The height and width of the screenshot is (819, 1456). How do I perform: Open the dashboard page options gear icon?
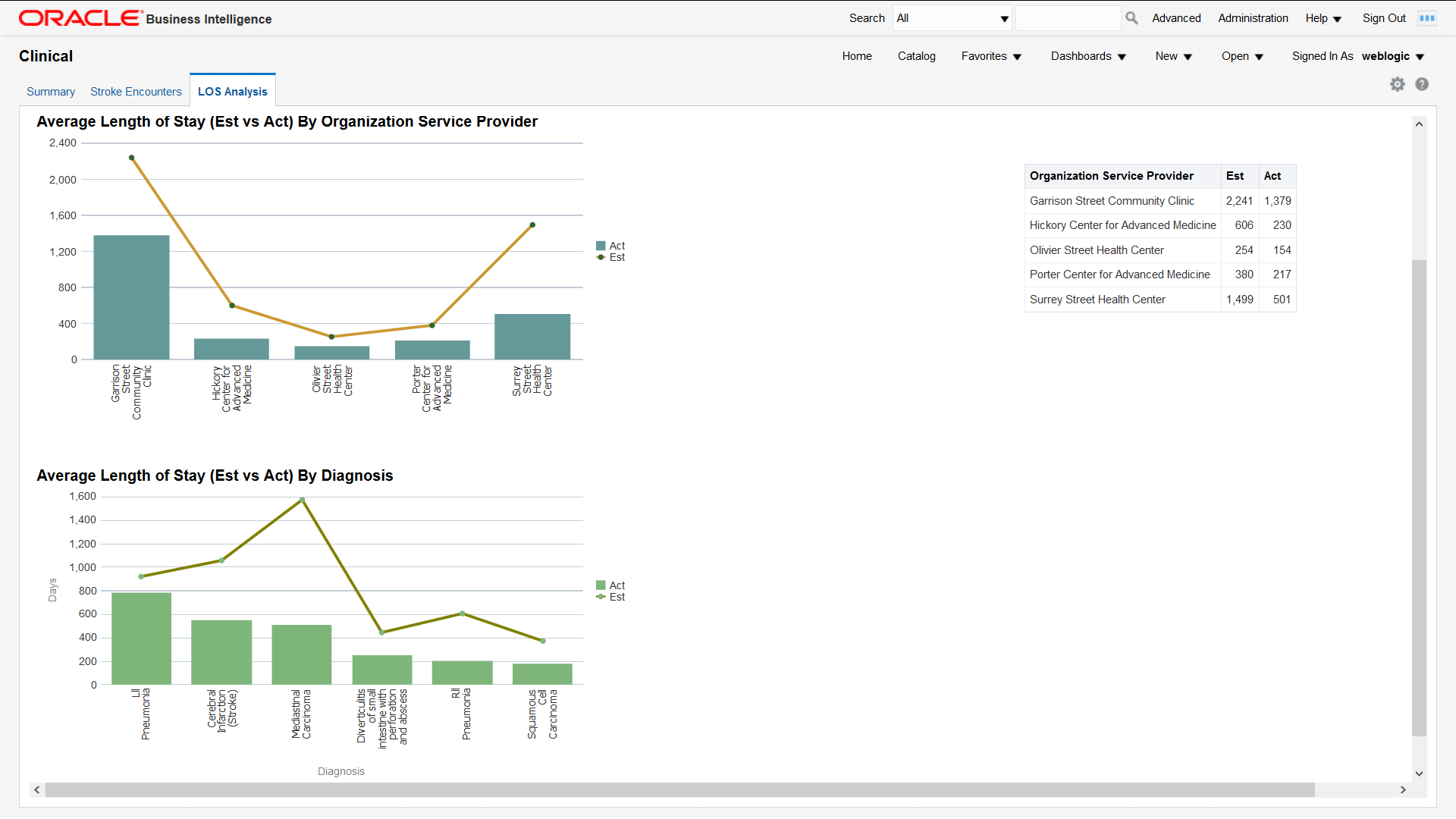pyautogui.click(x=1398, y=84)
